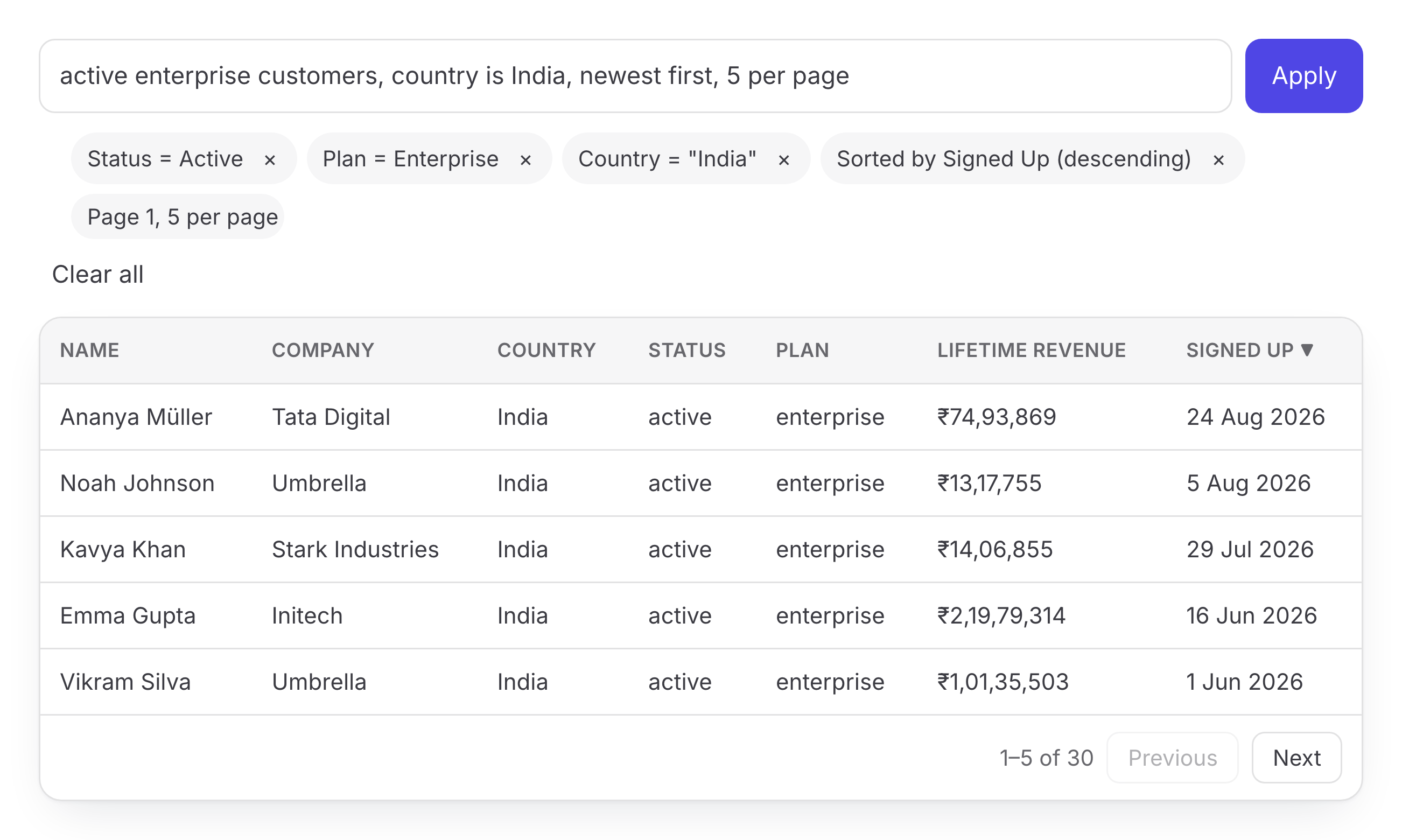1402x840 pixels.
Task: Click the Apply button
Action: 1303,76
